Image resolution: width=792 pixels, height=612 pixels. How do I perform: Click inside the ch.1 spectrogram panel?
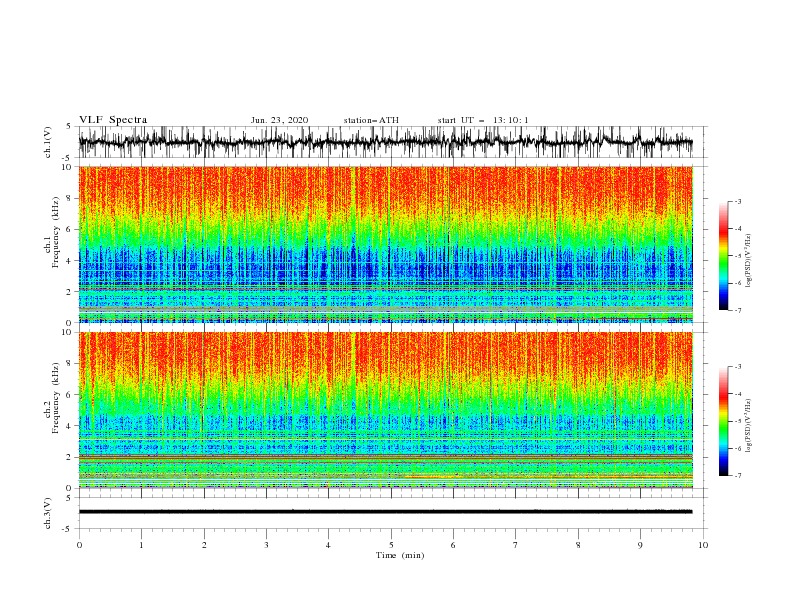[x=385, y=244]
